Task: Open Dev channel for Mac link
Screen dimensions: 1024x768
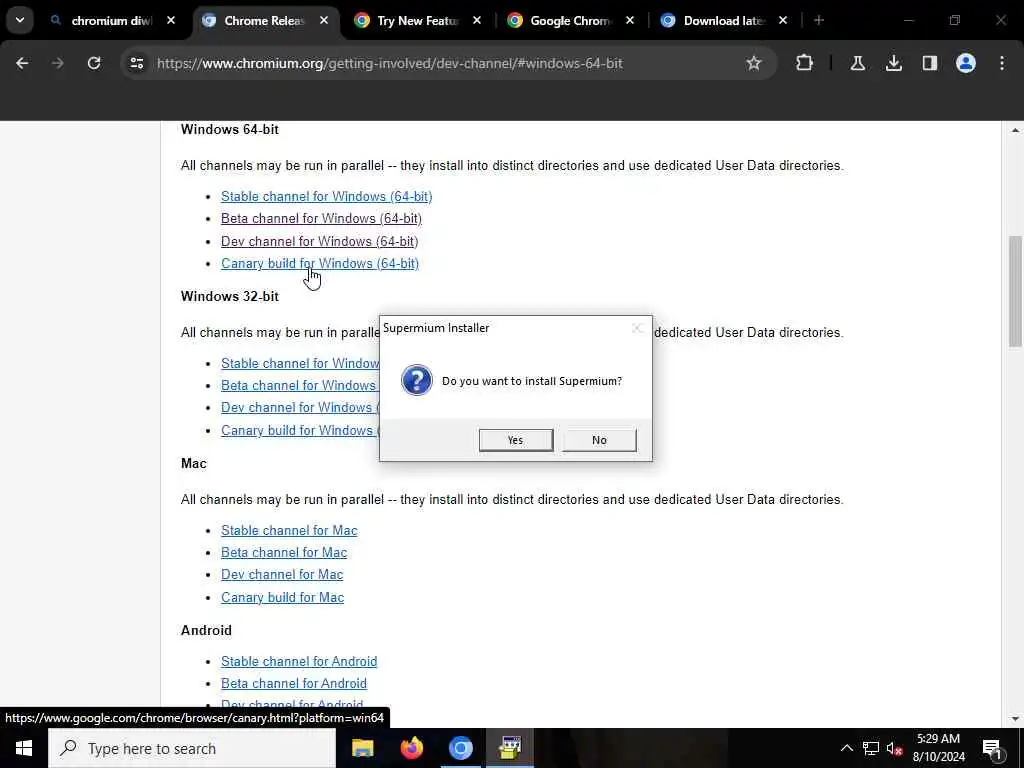Action: (x=282, y=575)
